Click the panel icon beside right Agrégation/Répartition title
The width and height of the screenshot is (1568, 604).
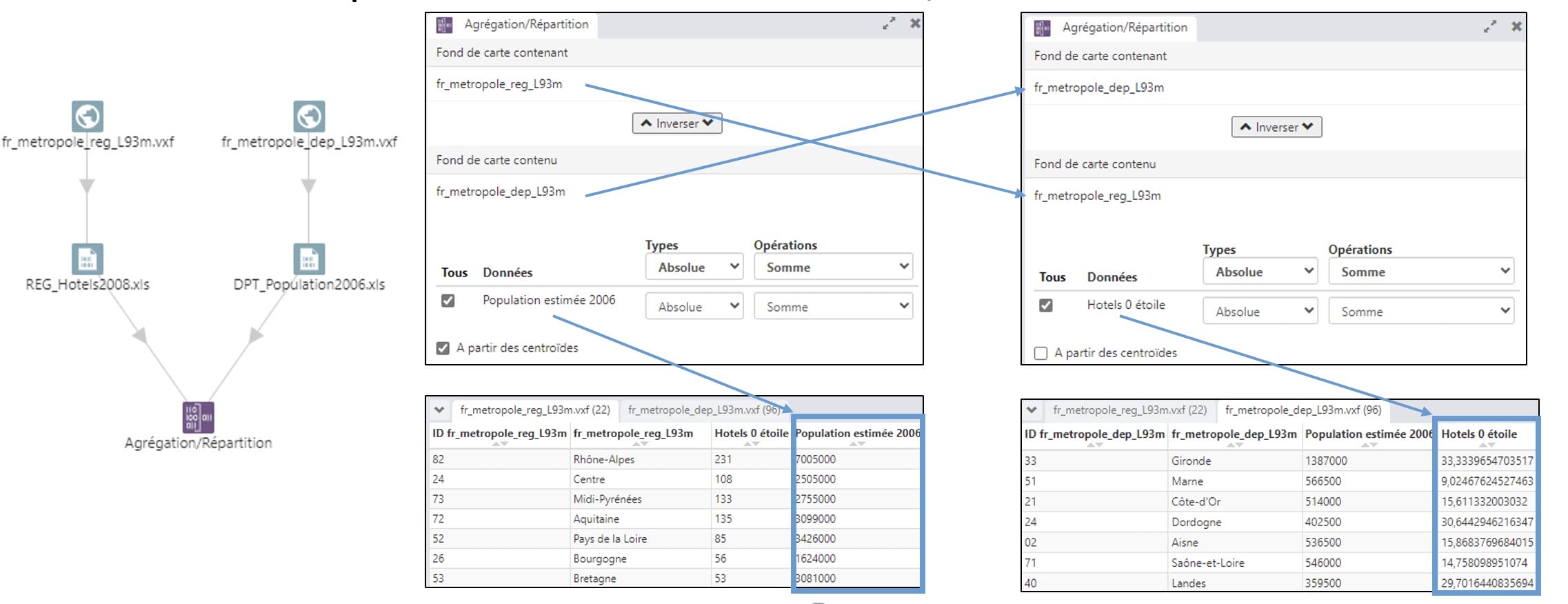[1042, 28]
